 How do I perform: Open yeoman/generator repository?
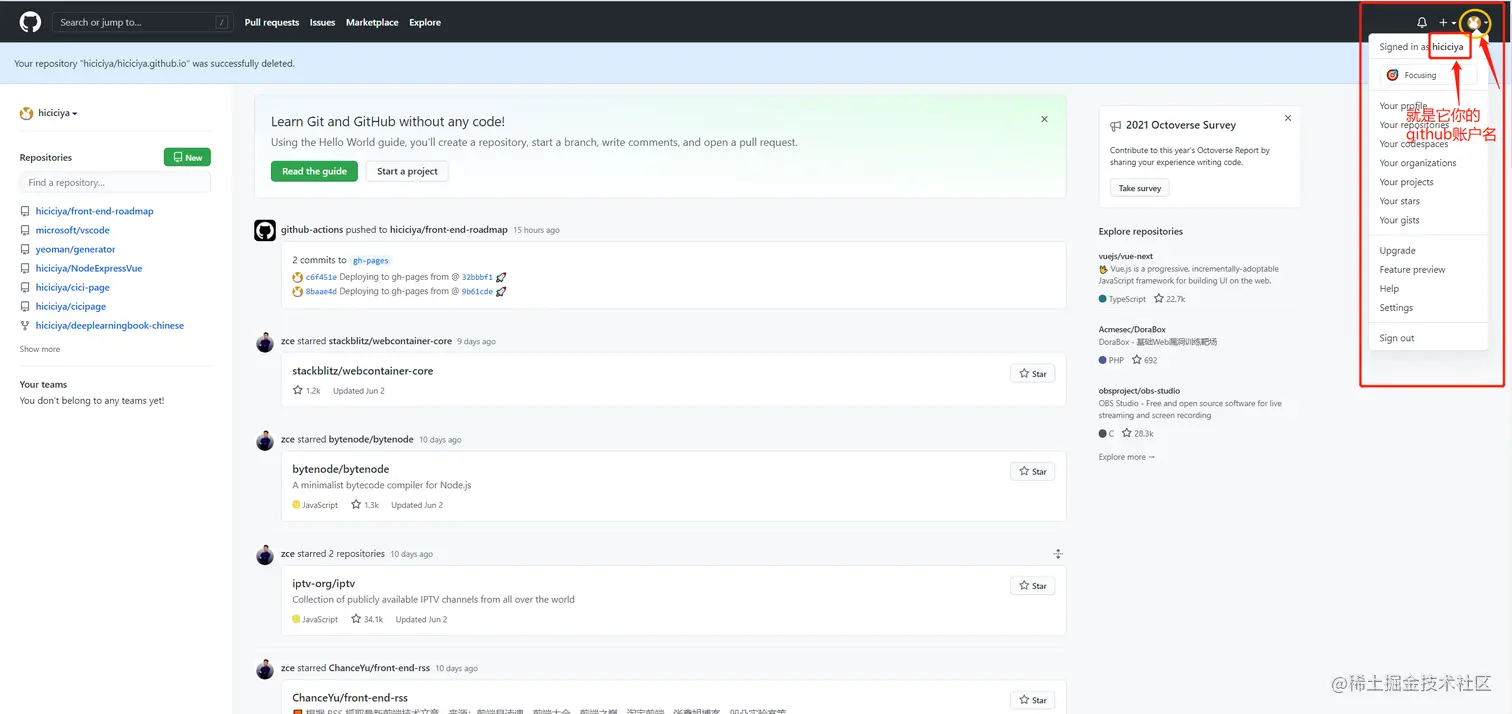(x=76, y=249)
